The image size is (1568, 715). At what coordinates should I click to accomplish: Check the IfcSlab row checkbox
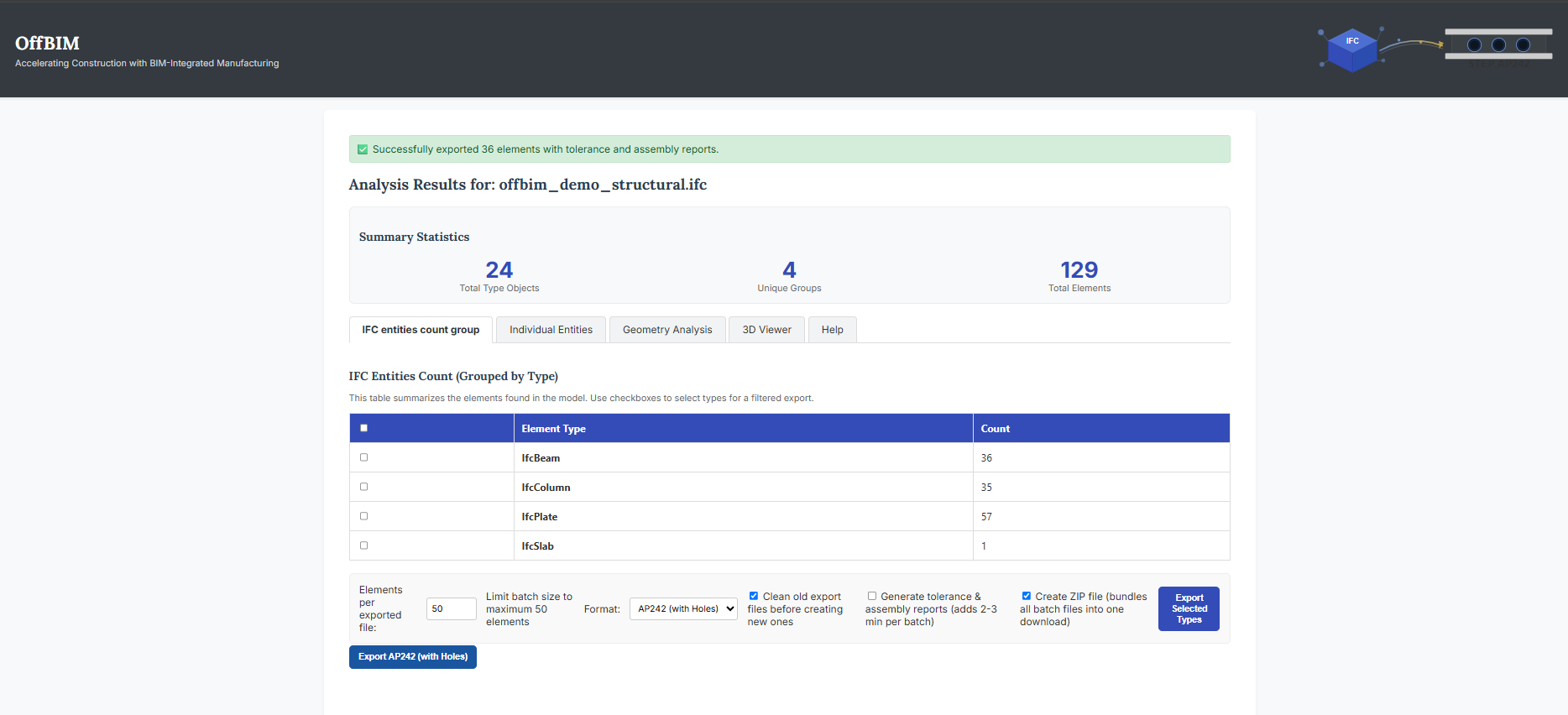point(364,545)
